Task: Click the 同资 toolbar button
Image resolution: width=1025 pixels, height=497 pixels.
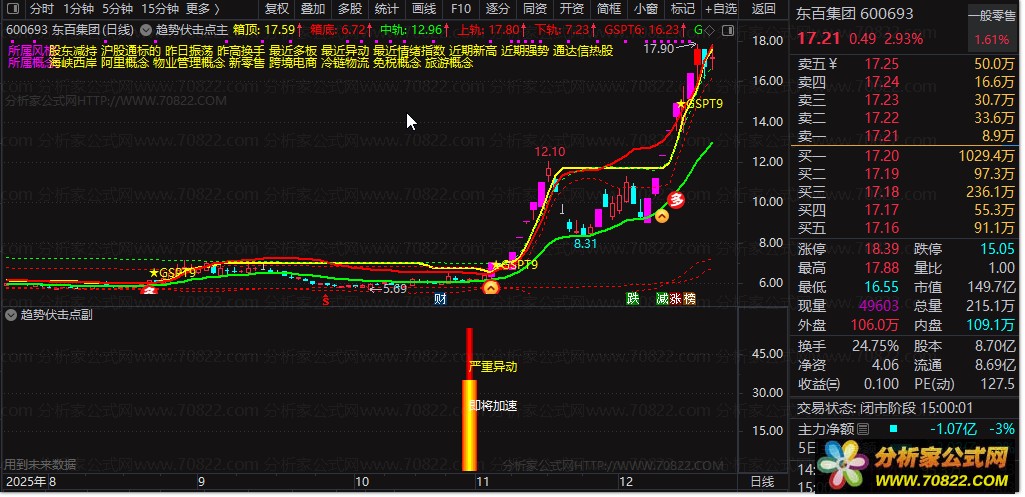Action: [x=535, y=9]
